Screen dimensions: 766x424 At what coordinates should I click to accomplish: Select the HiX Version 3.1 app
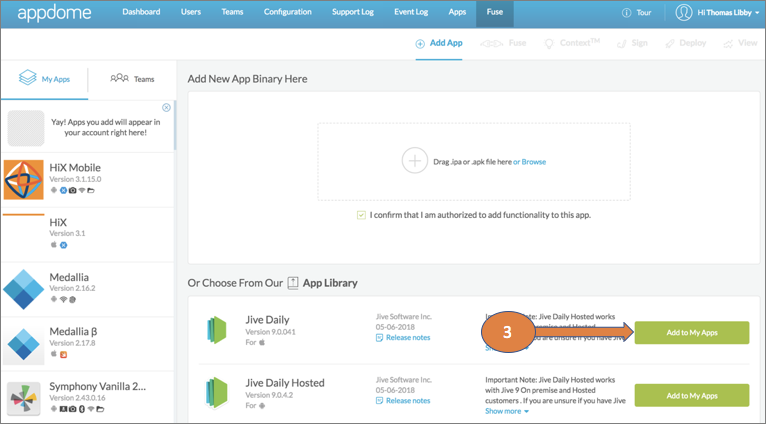pyautogui.click(x=88, y=234)
